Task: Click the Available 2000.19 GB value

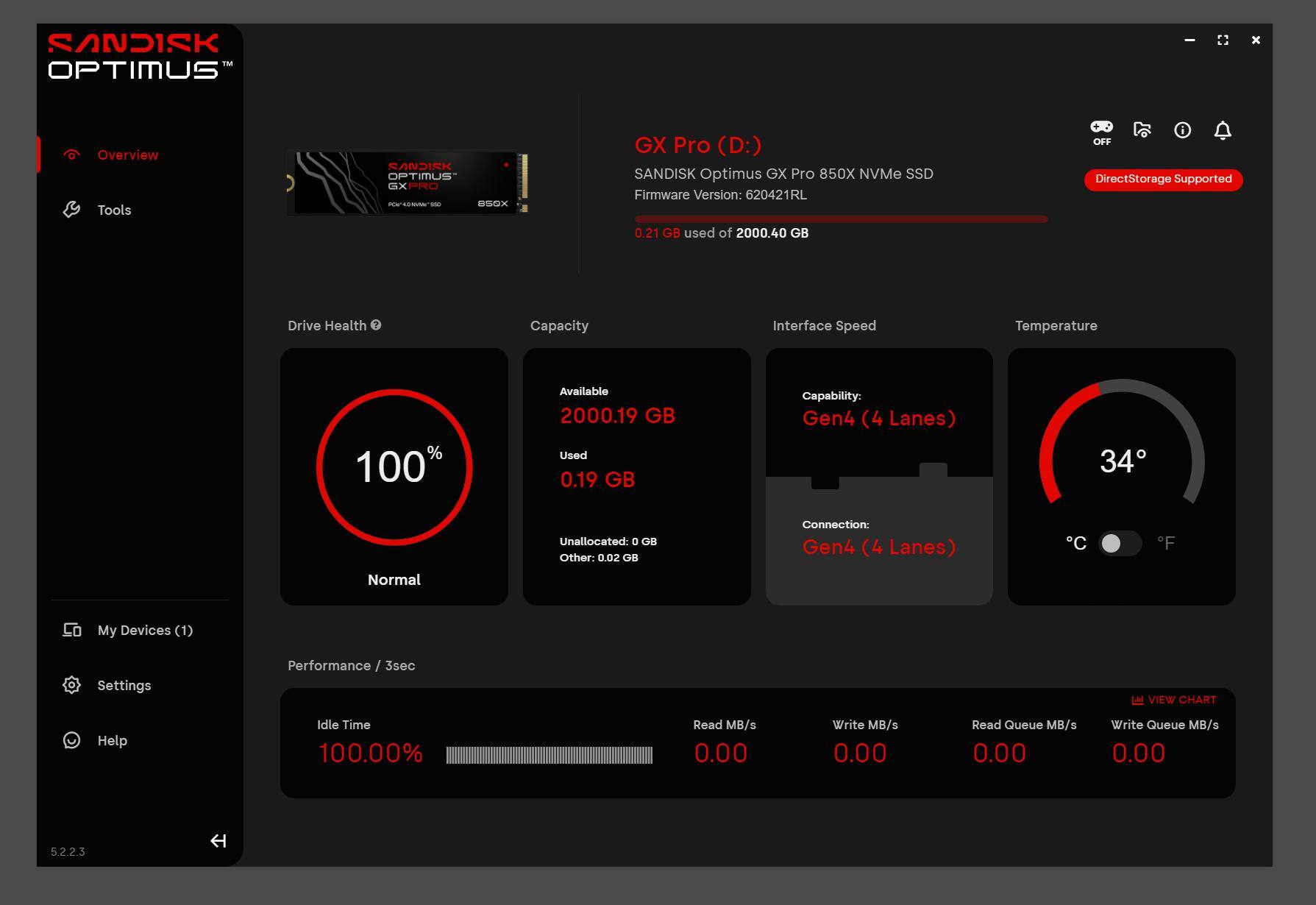Action: pyautogui.click(x=617, y=416)
